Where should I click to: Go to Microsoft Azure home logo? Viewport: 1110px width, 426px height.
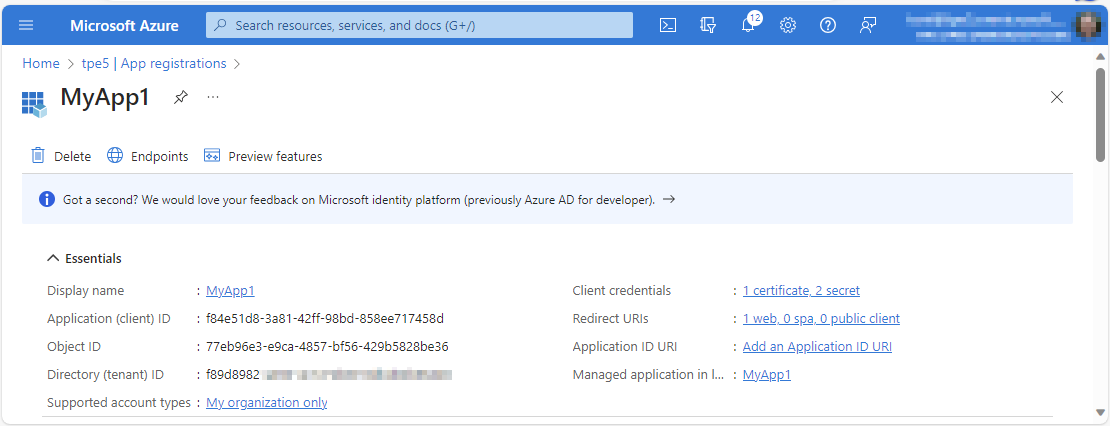pos(124,25)
